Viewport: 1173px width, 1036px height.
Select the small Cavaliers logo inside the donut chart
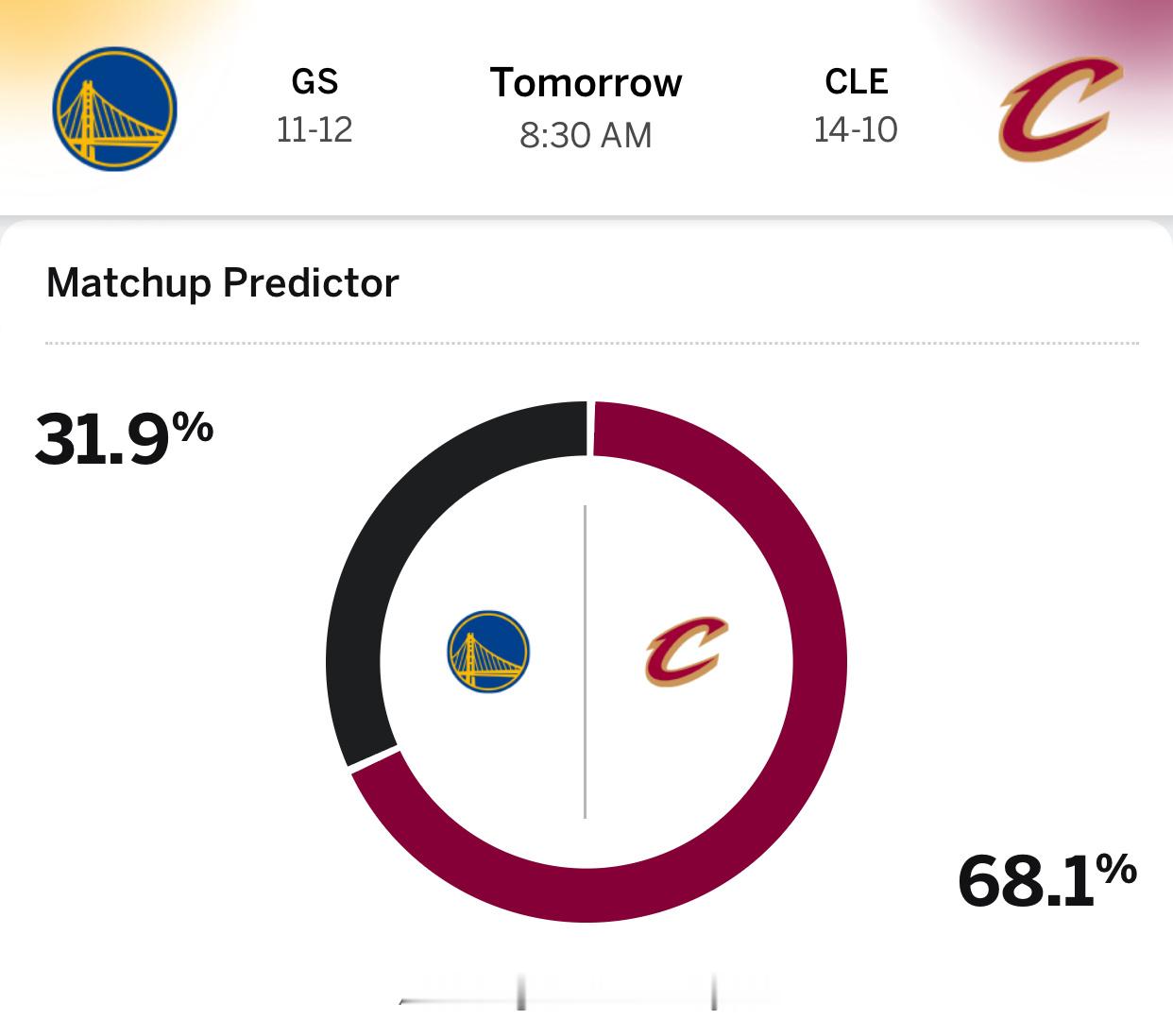tap(687, 651)
